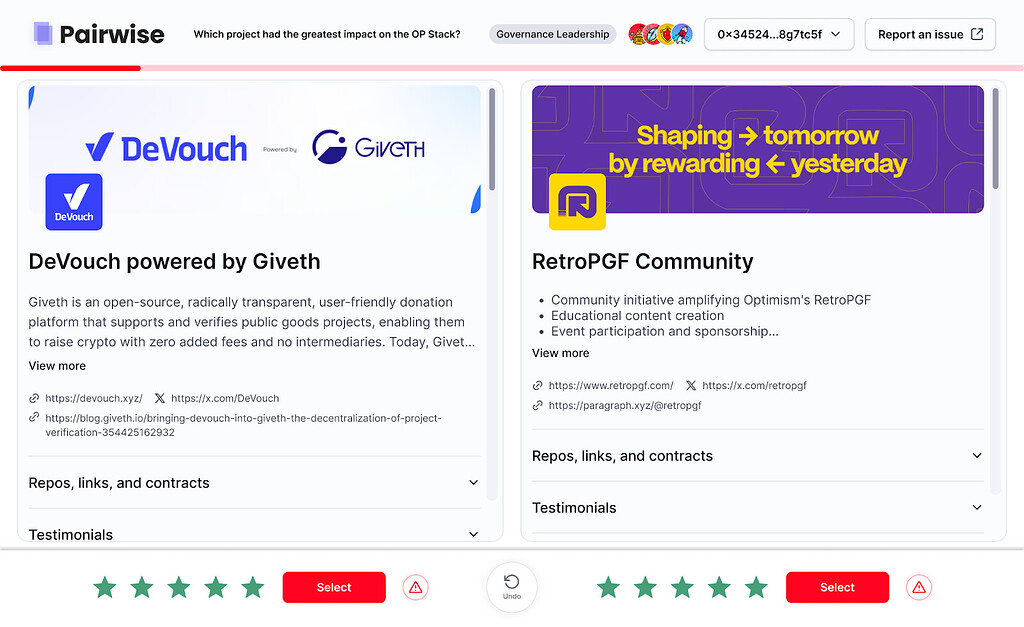Viewport: 1024px width, 627px height.
Task: Open the 0×34524...8g7tc5f wallet dropdown
Action: [x=779, y=33]
